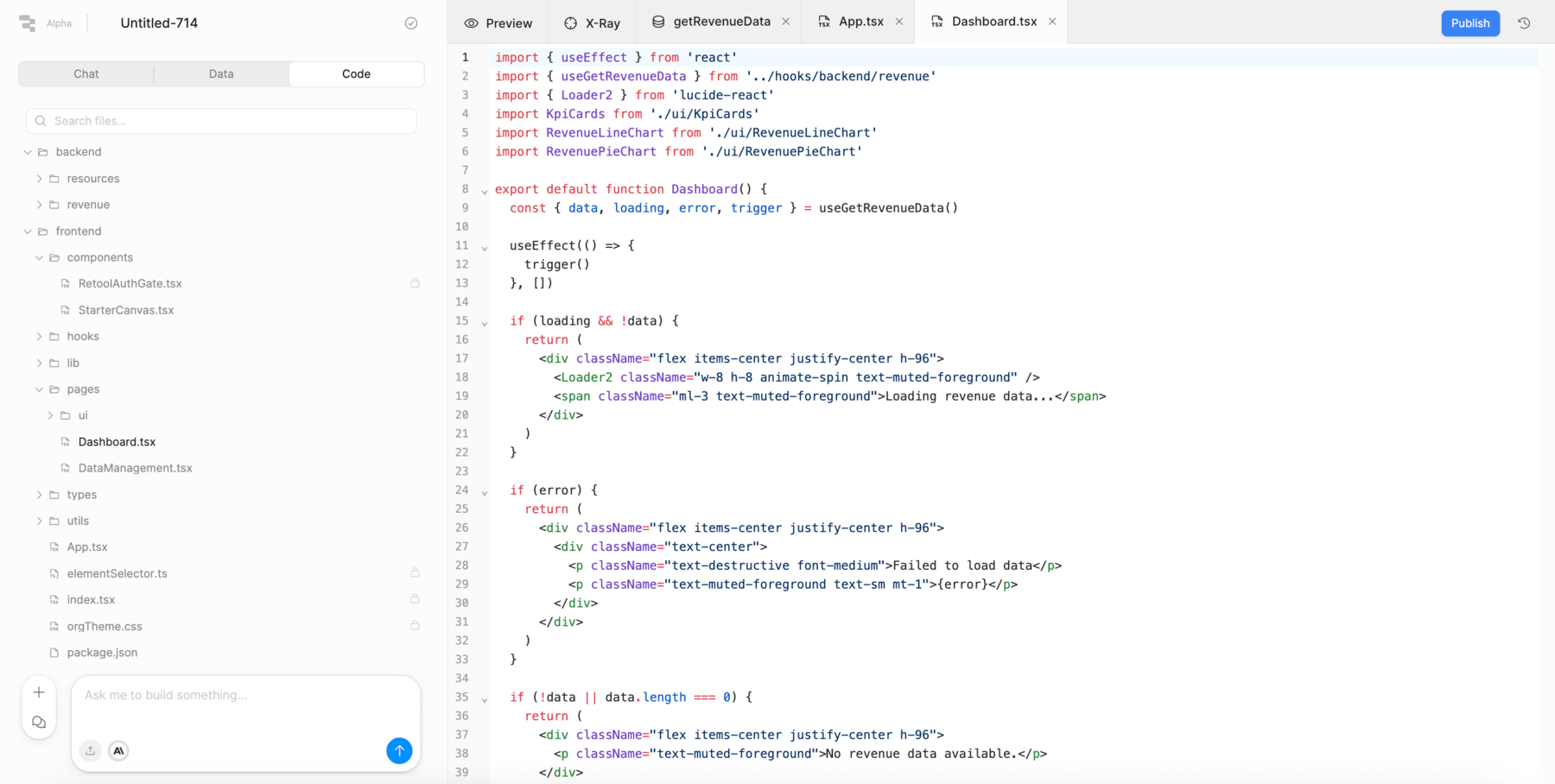Open App.tsx in the file tree
Viewport: 1555px width, 784px height.
tap(86, 547)
